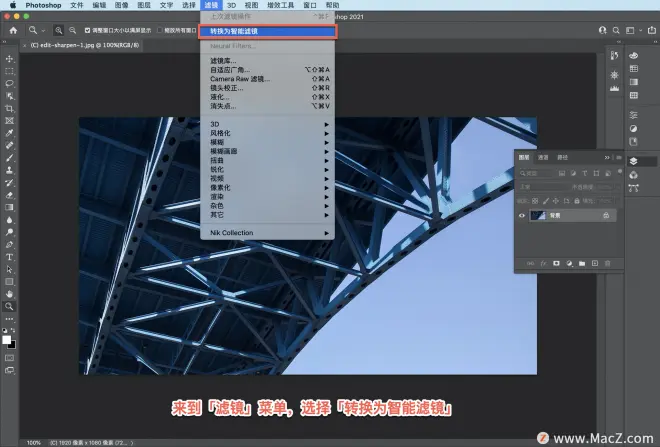Select the Spot Healing Brush tool

point(9,146)
